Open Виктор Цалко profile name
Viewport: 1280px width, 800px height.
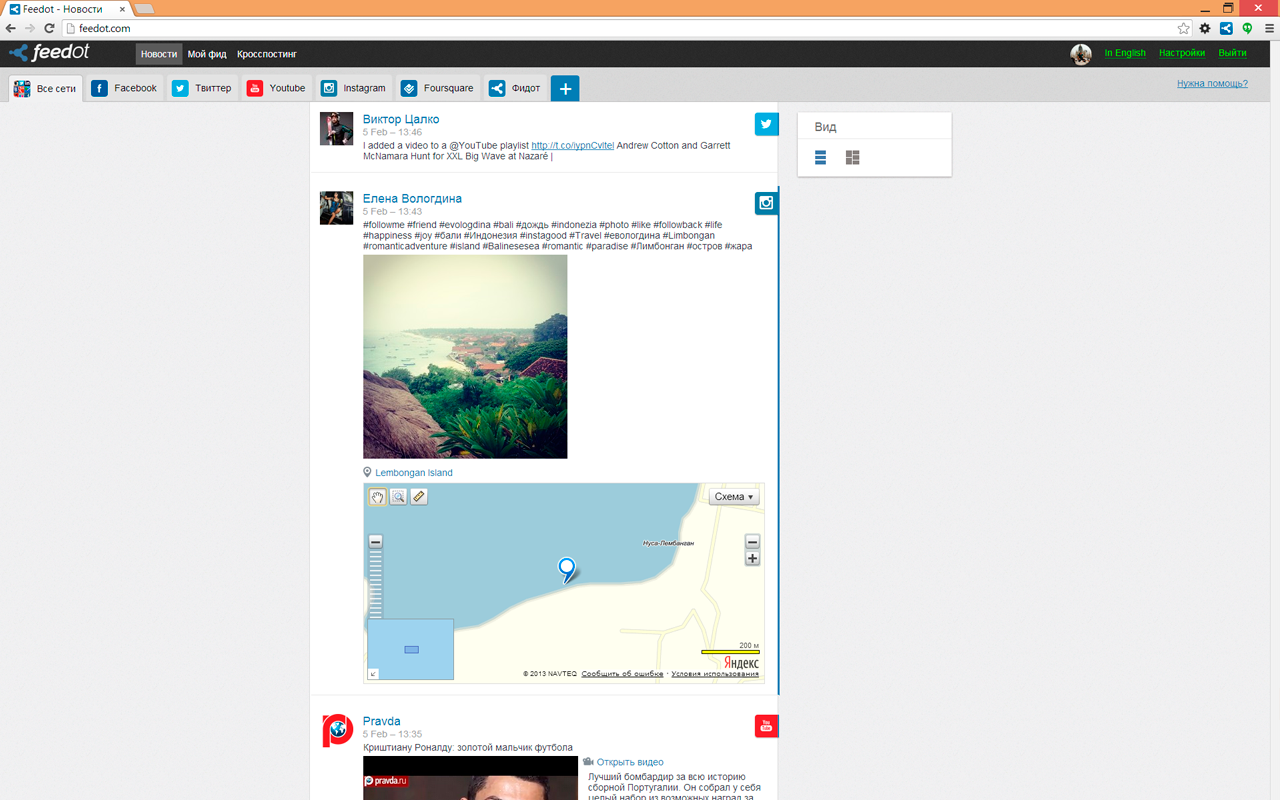pyautogui.click(x=401, y=119)
